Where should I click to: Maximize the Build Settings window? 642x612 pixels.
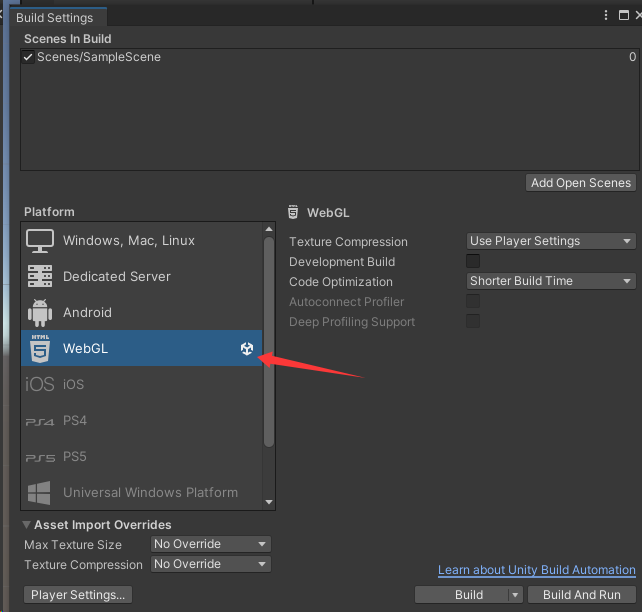624,15
